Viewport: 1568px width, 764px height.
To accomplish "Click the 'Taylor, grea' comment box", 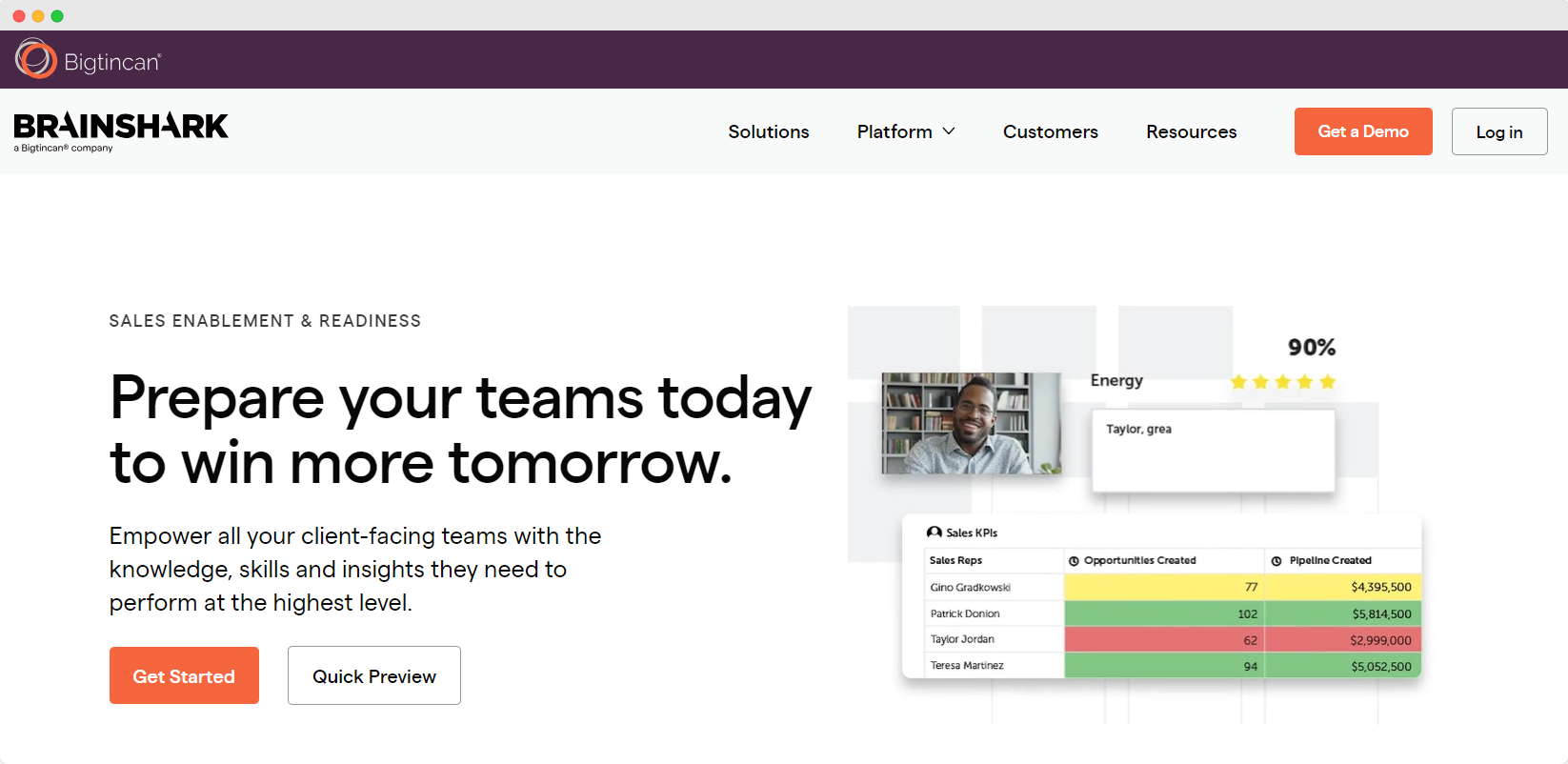I will point(1214,451).
